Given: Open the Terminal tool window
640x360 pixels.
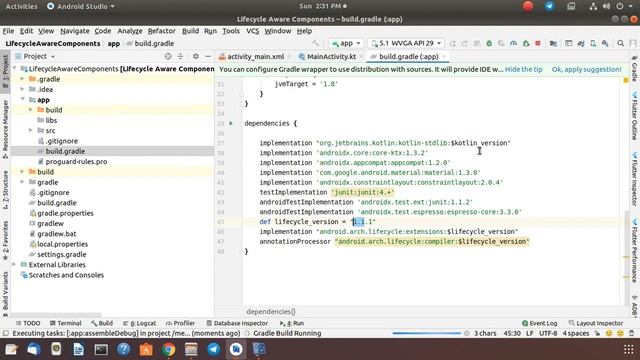Looking at the screenshot, I should point(66,323).
